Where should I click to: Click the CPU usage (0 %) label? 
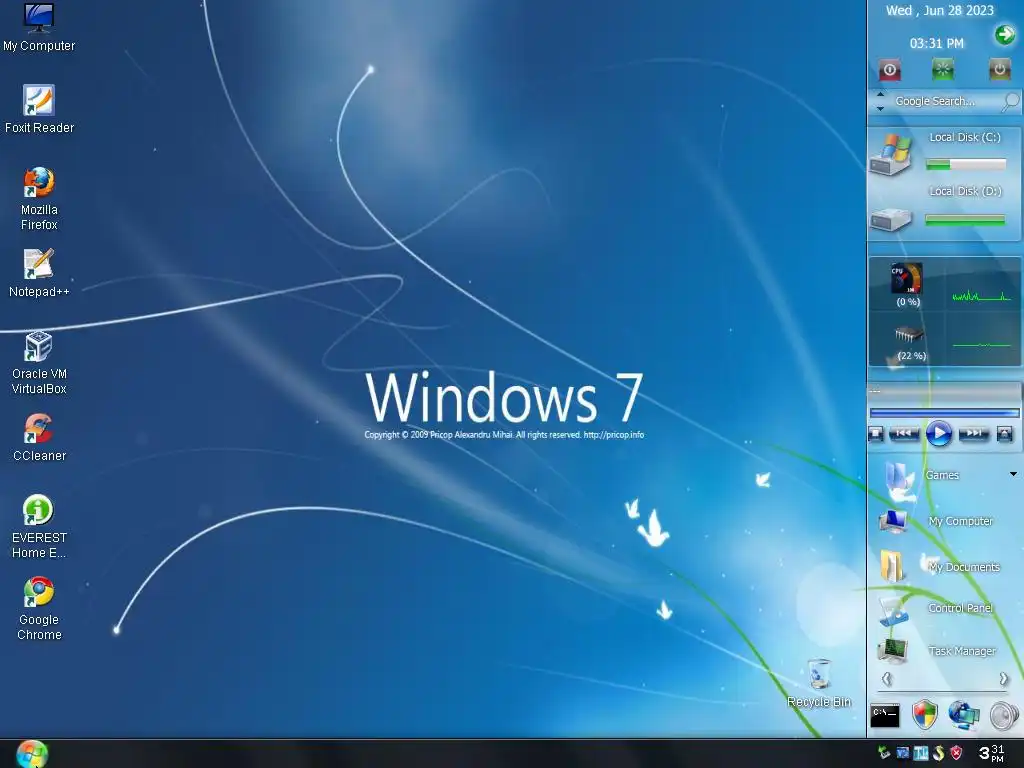(x=908, y=302)
